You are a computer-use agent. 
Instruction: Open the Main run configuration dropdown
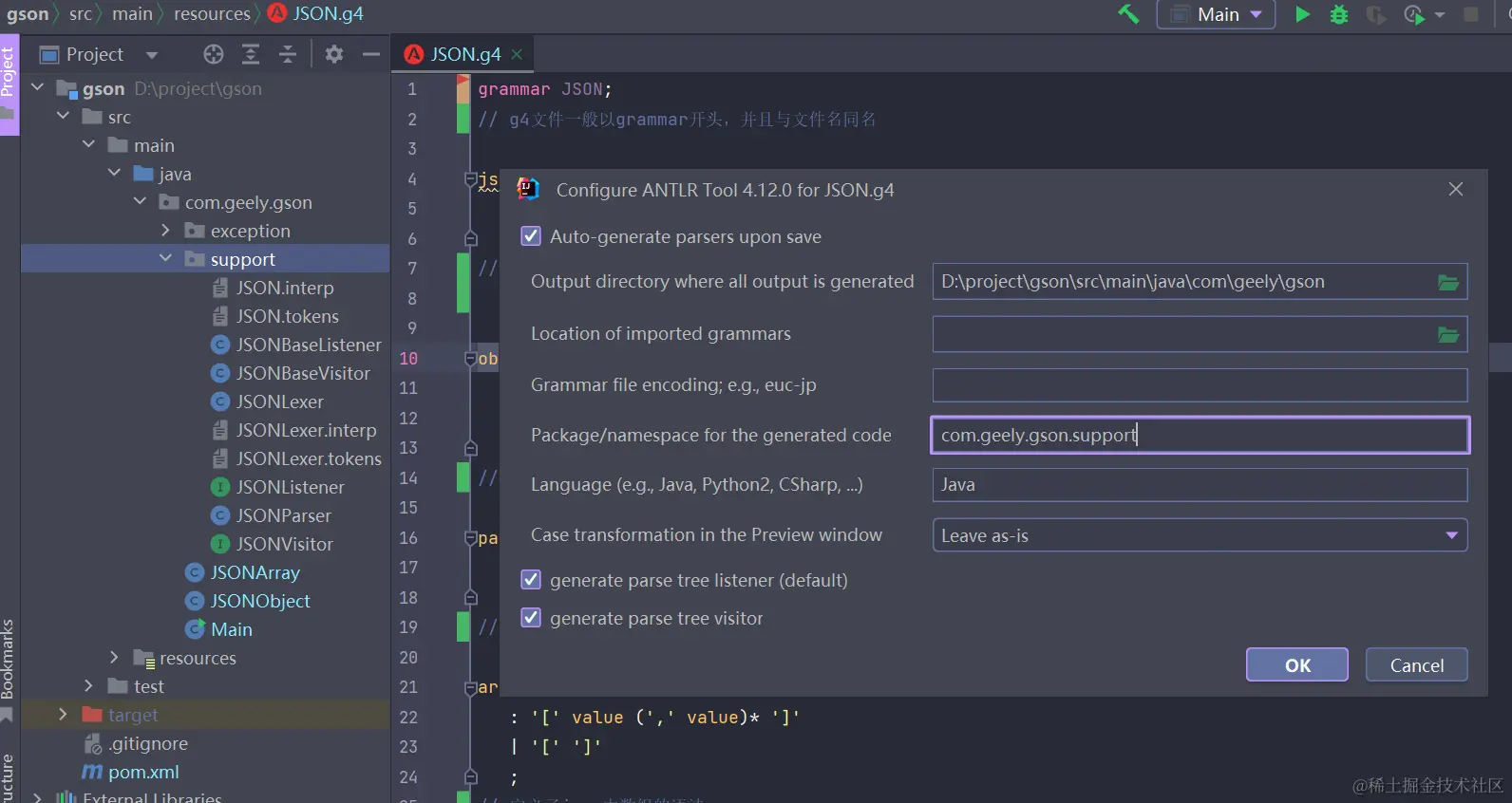pos(1216,14)
